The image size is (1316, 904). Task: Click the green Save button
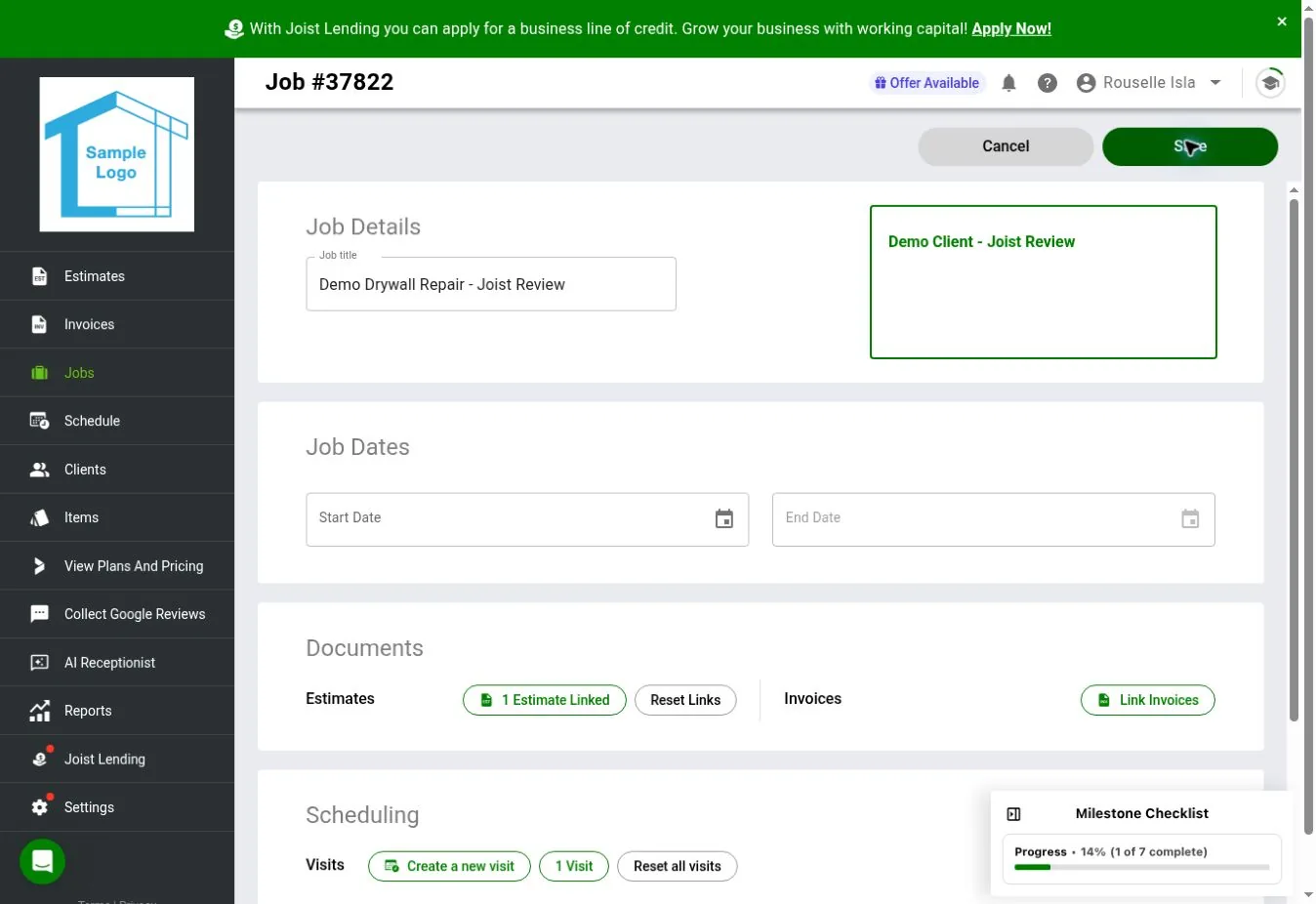tap(1190, 146)
